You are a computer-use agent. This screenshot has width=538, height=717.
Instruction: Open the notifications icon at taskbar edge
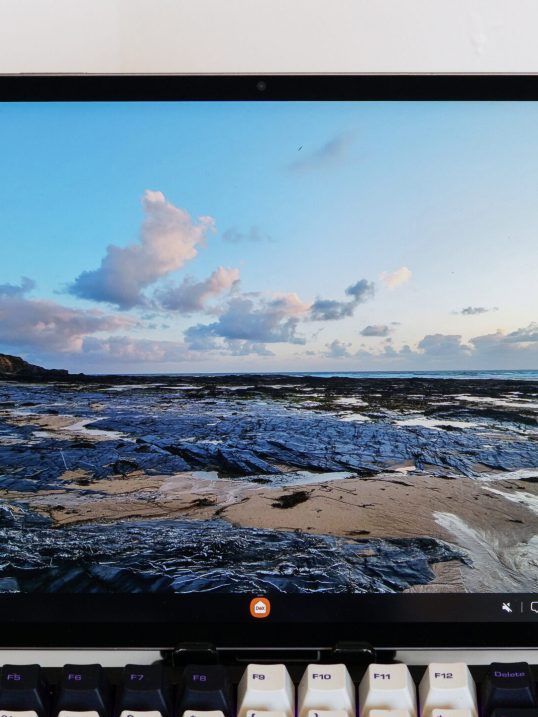point(534,607)
